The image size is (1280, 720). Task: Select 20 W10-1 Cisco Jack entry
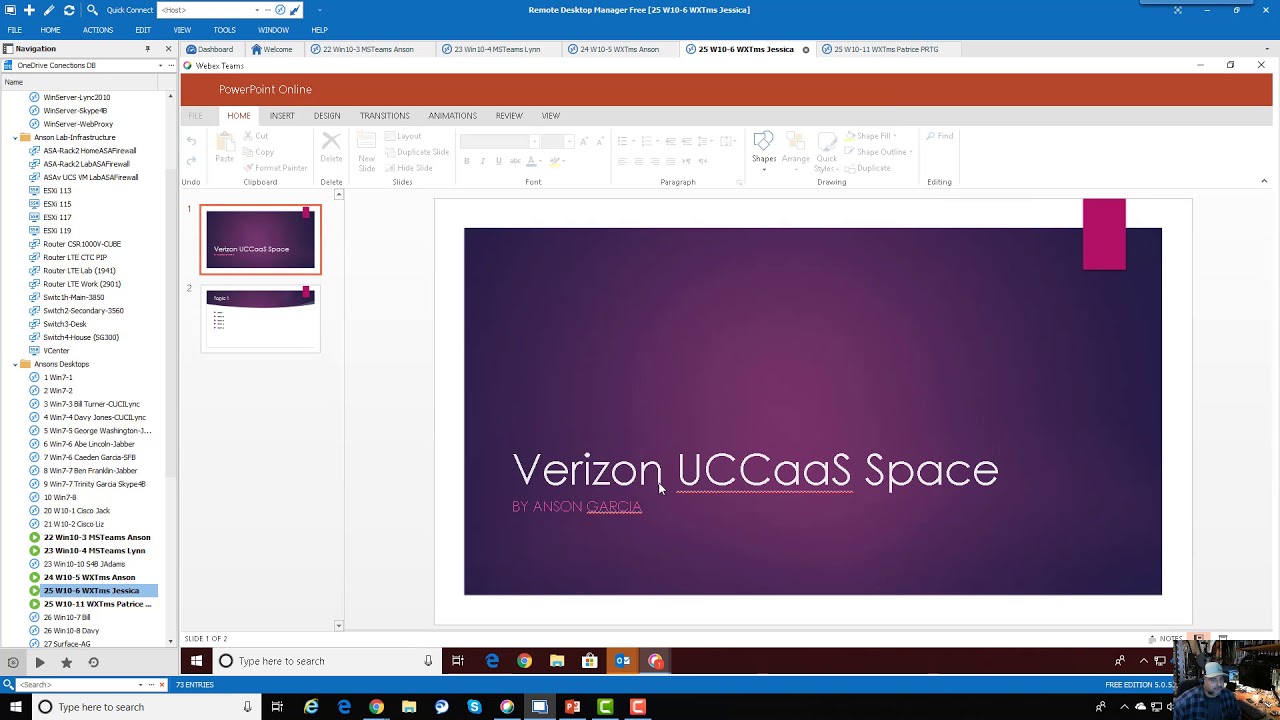tap(76, 511)
